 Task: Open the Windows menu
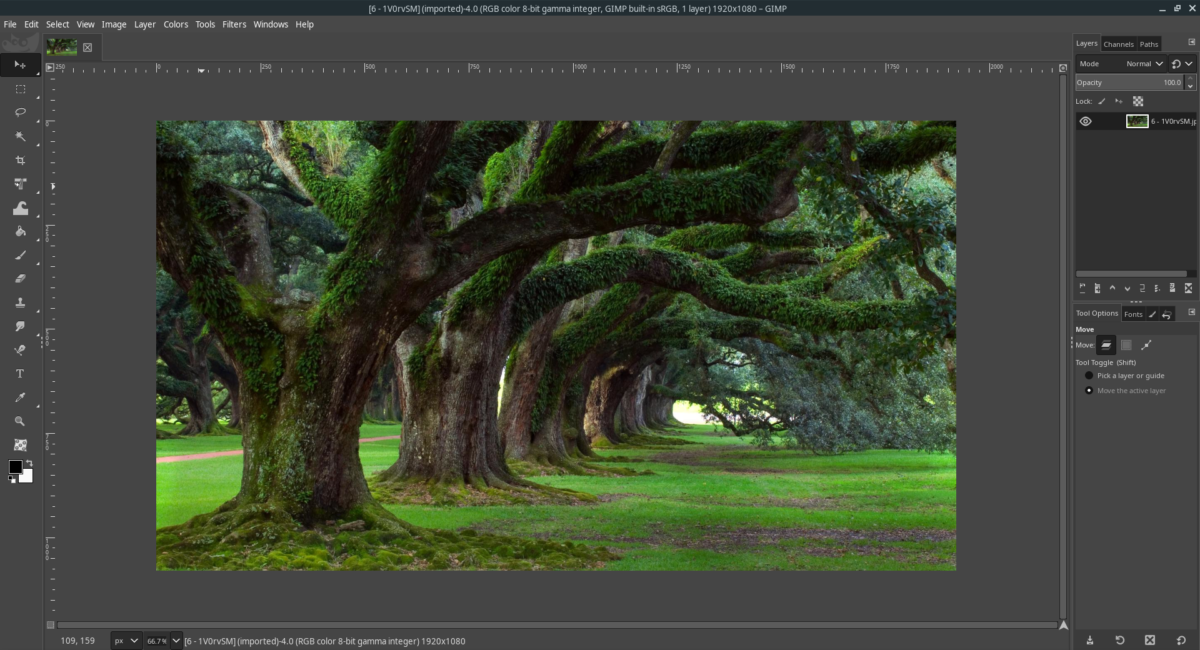[x=270, y=24]
